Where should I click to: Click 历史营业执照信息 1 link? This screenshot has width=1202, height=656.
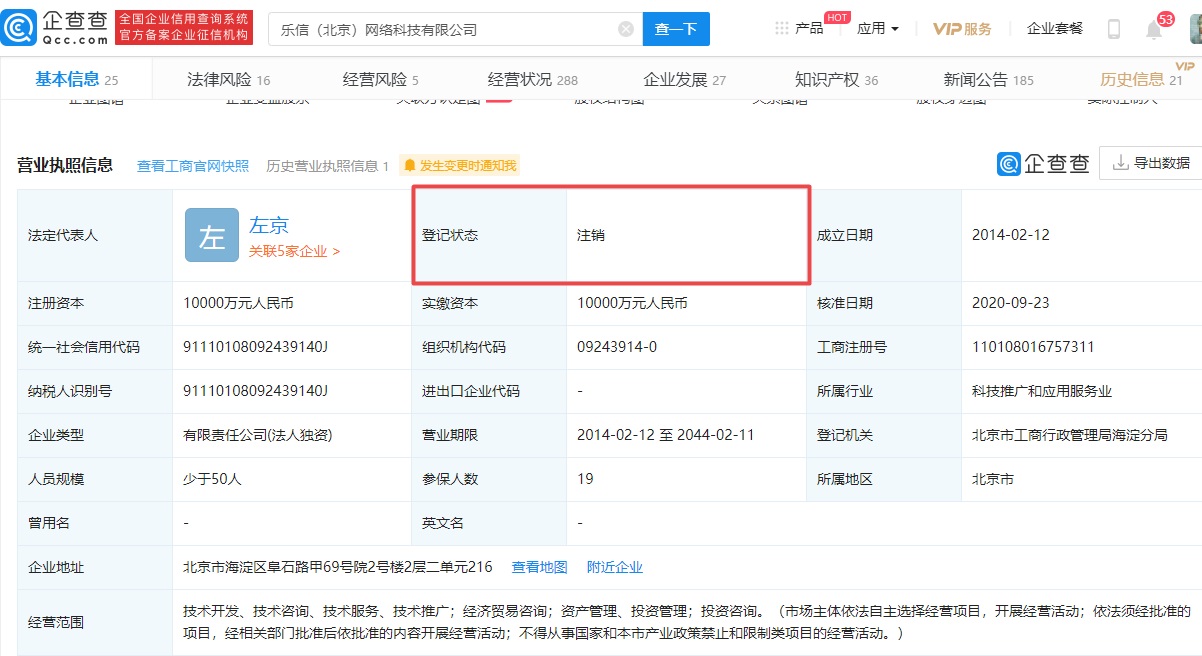click(x=320, y=166)
